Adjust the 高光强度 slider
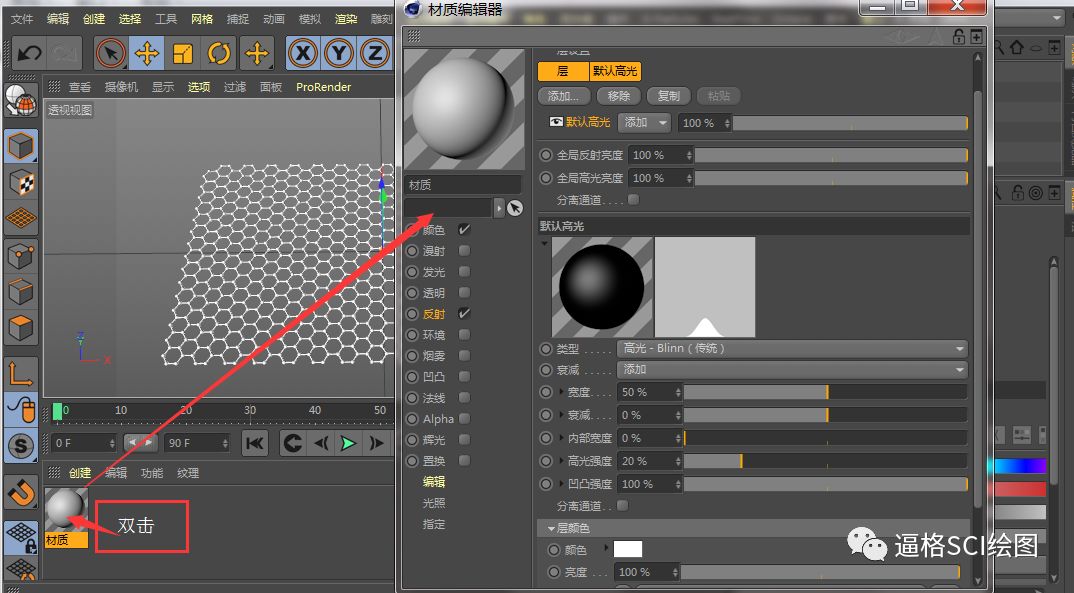Viewport: 1074px width, 593px height. tap(825, 461)
